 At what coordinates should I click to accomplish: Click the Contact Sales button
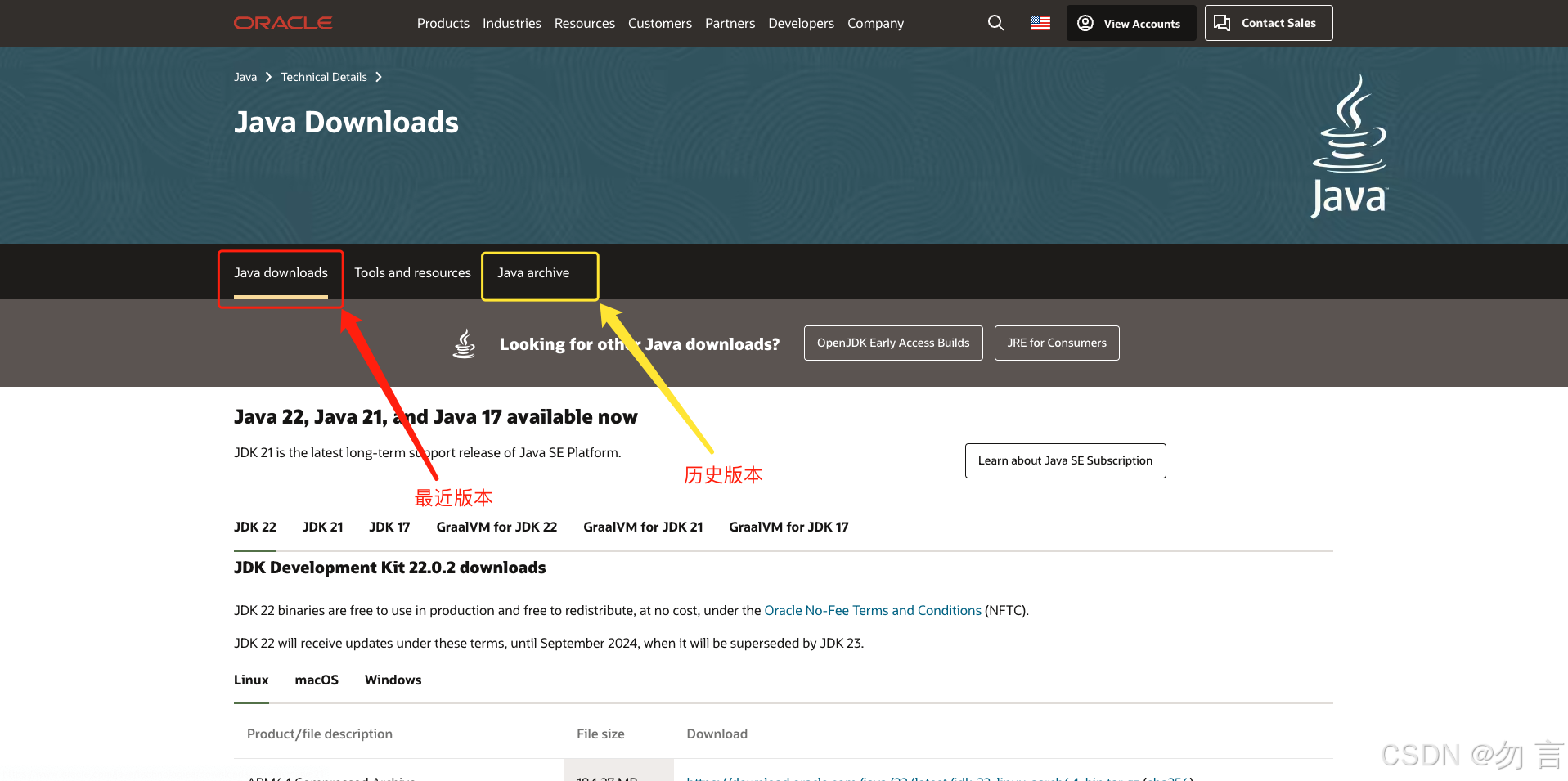click(1269, 23)
